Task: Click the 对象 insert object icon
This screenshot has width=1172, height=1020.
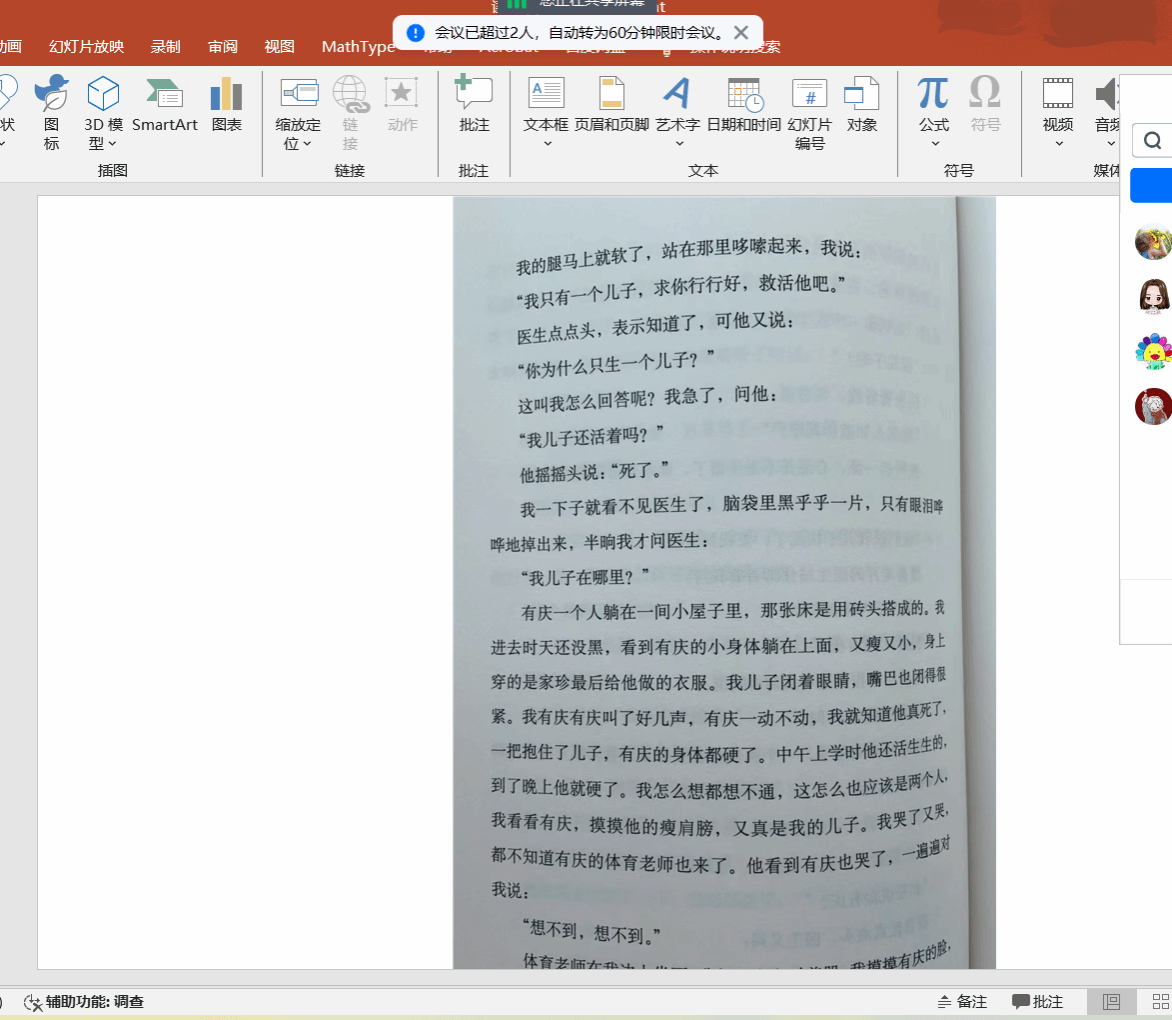Action: click(x=861, y=105)
